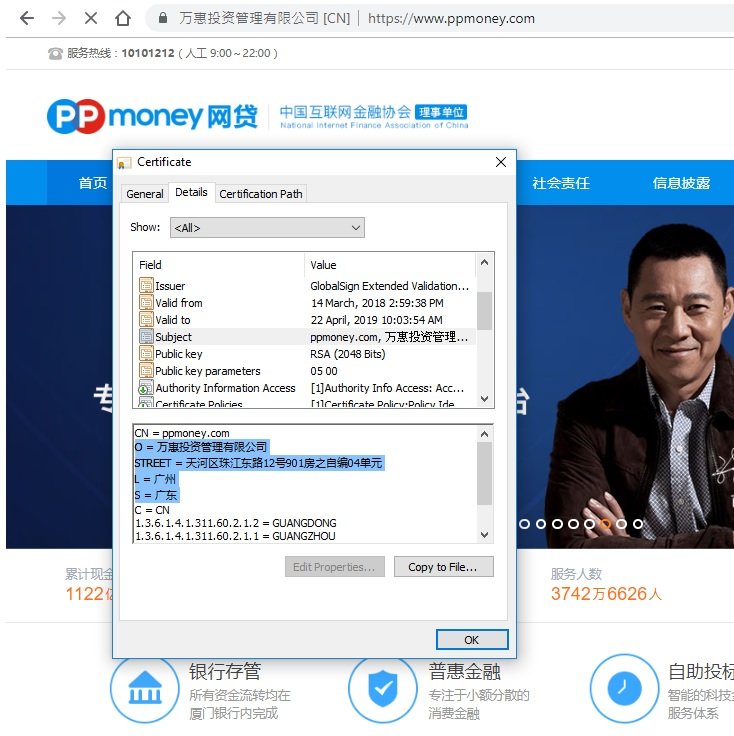Viewport: 734px width, 736px height.
Task: Select the Valid from field icon
Action: (146, 302)
